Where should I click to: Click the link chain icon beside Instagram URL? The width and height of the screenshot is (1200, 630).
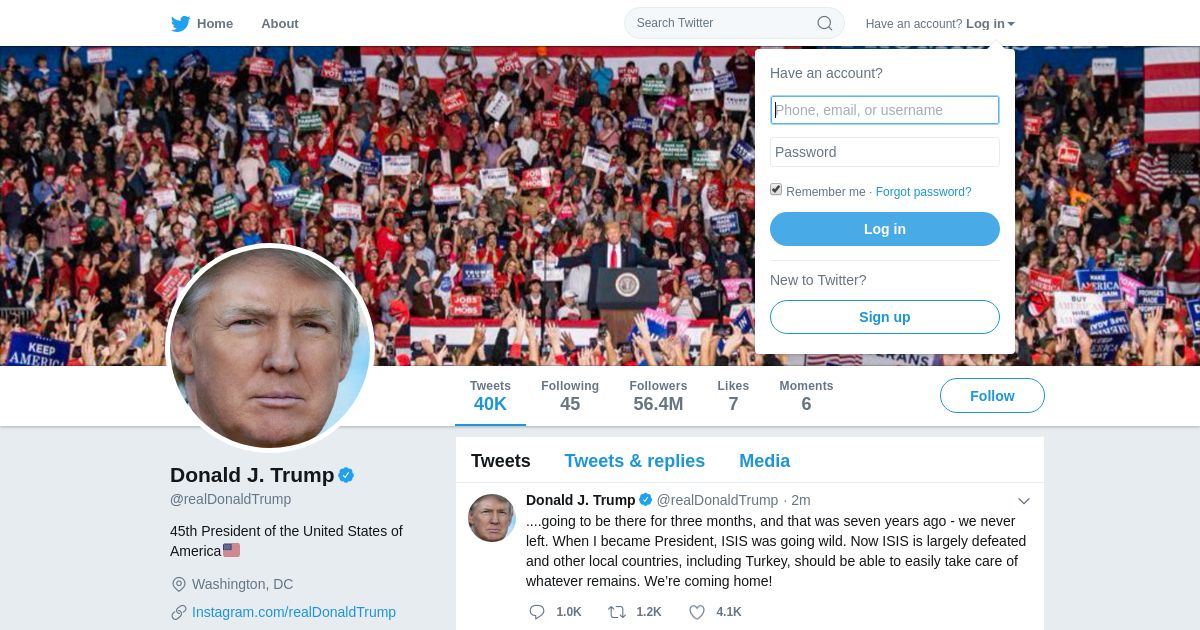tap(179, 612)
